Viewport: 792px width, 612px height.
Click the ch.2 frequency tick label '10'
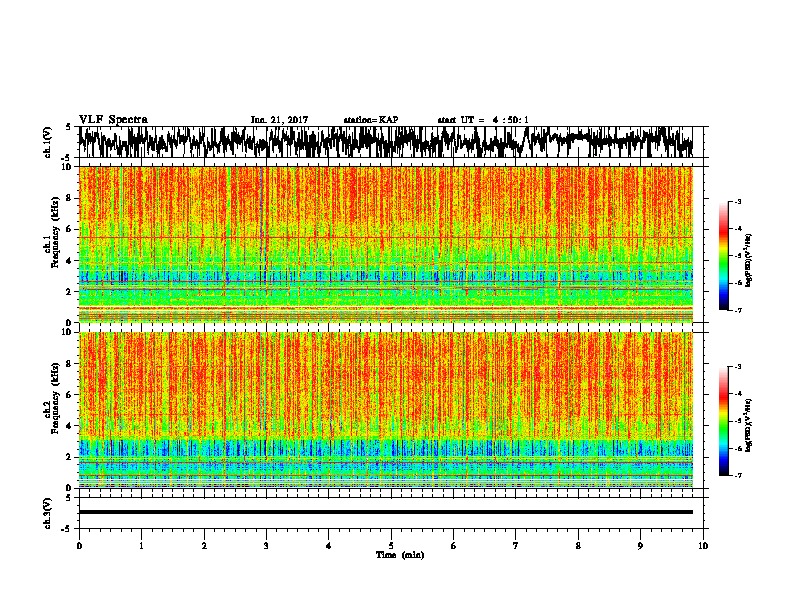pyautogui.click(x=69, y=332)
